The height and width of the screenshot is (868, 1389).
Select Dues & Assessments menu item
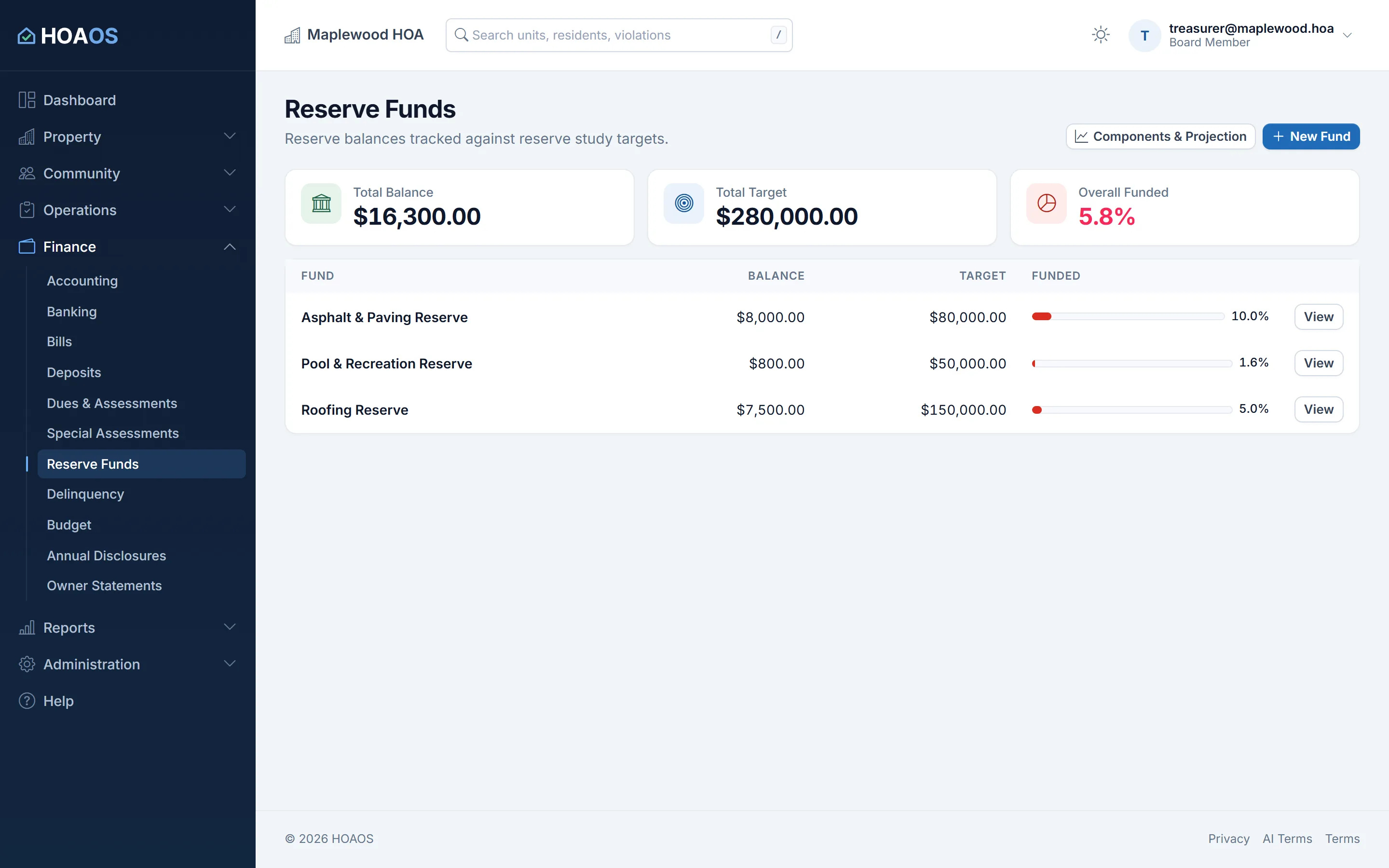pos(141,404)
